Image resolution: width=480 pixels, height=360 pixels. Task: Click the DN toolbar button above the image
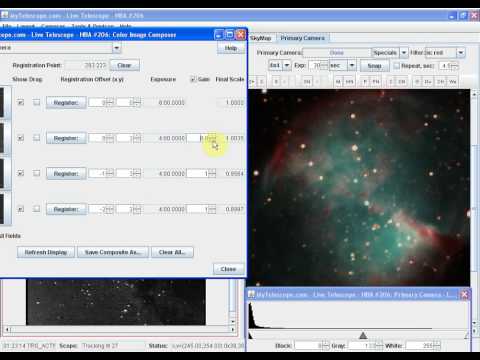click(x=307, y=81)
